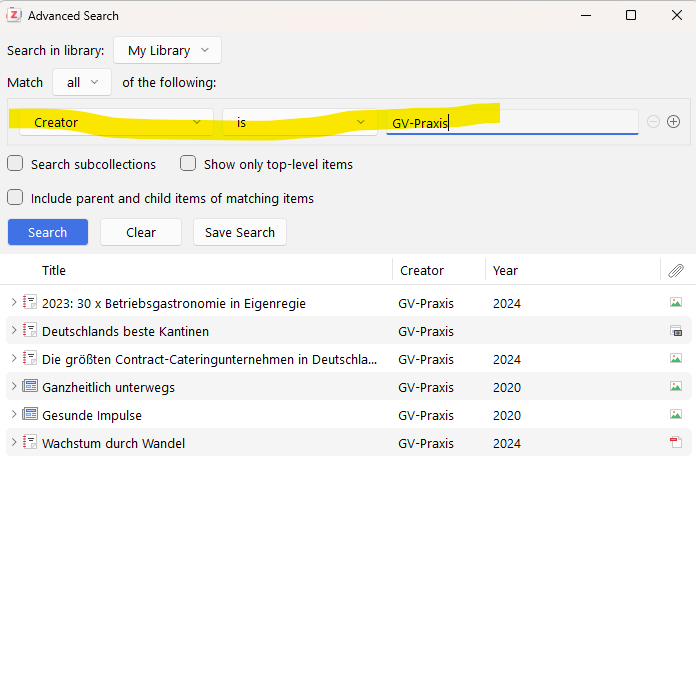Click the remove search condition minus icon
This screenshot has height=677, width=696.
[653, 122]
